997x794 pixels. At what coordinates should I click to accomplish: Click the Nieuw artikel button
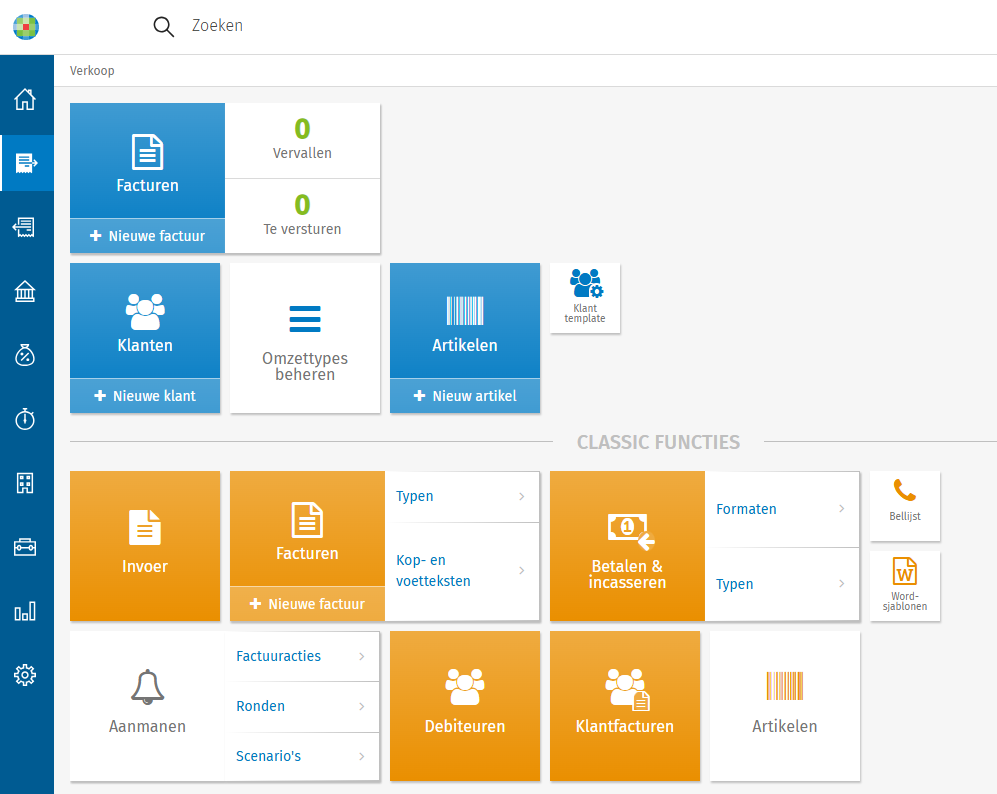point(465,396)
